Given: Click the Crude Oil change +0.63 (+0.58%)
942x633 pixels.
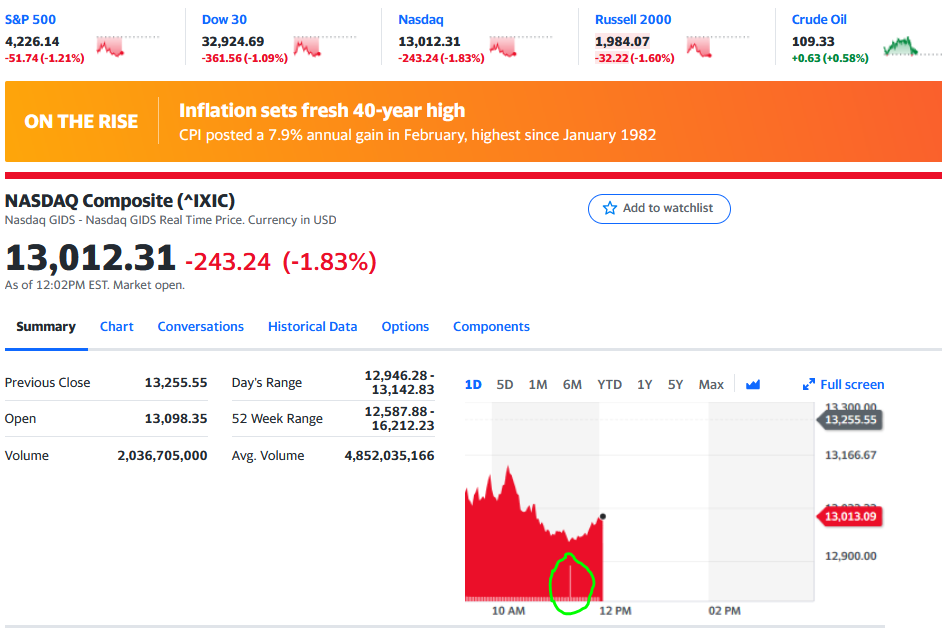Looking at the screenshot, I should pos(830,58).
